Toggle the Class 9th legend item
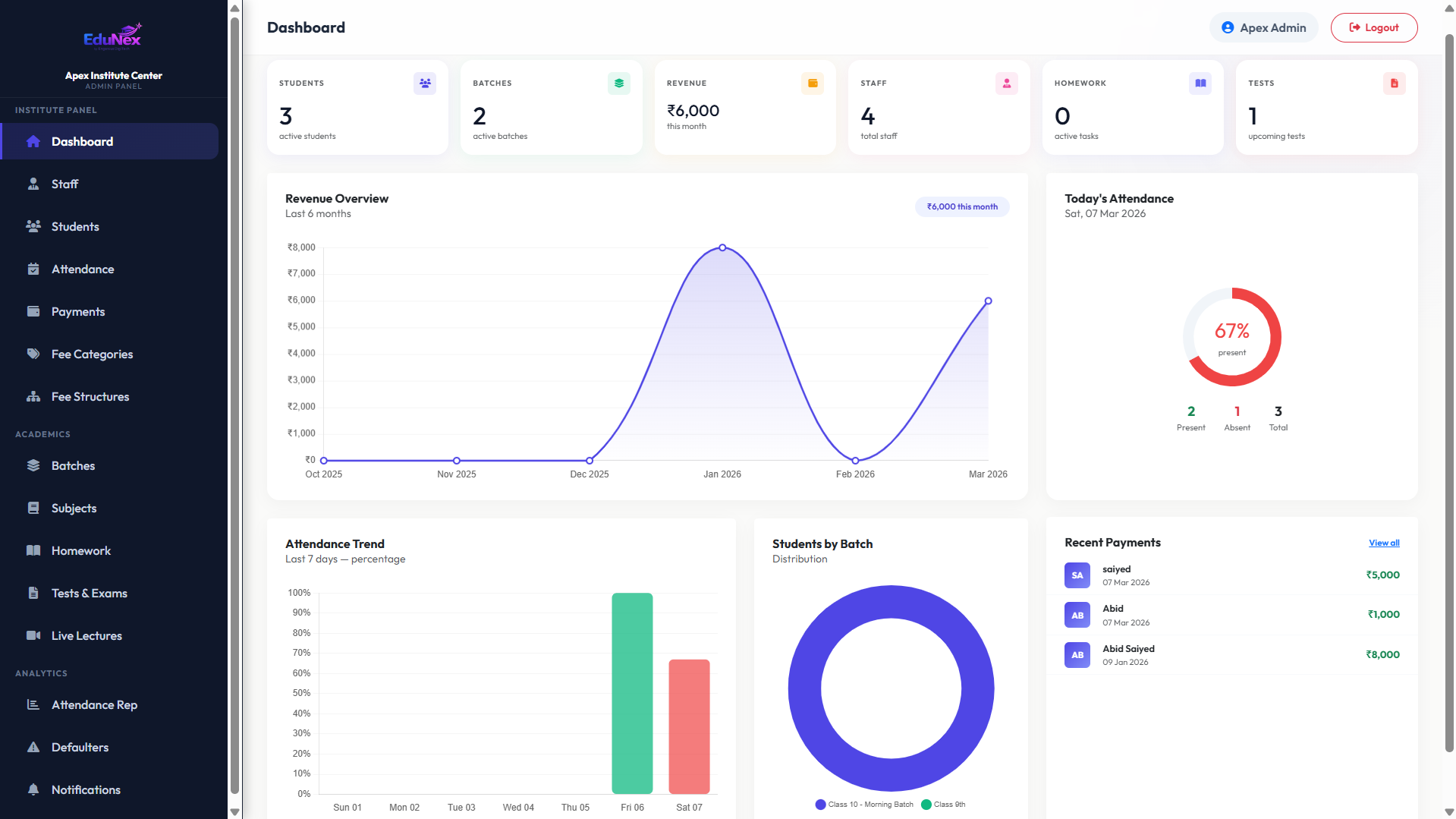The width and height of the screenshot is (1456, 819). pos(943,805)
